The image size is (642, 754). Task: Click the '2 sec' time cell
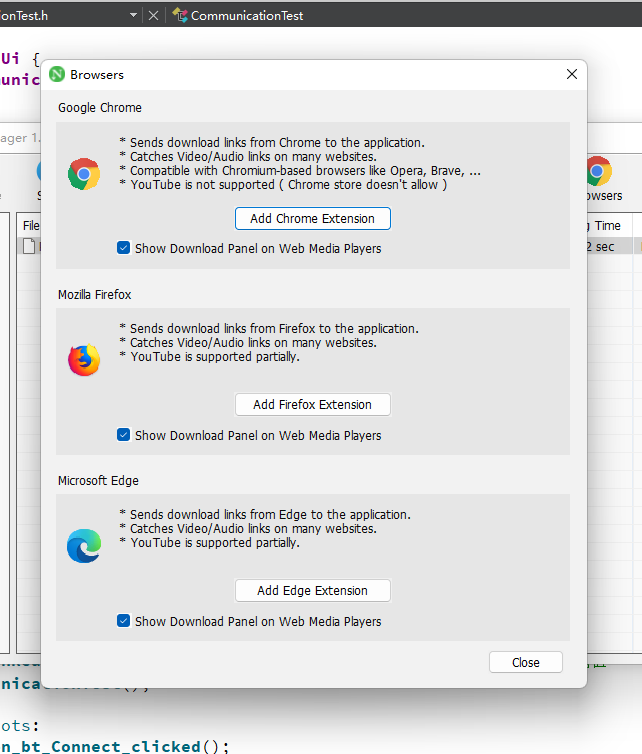[600, 247]
